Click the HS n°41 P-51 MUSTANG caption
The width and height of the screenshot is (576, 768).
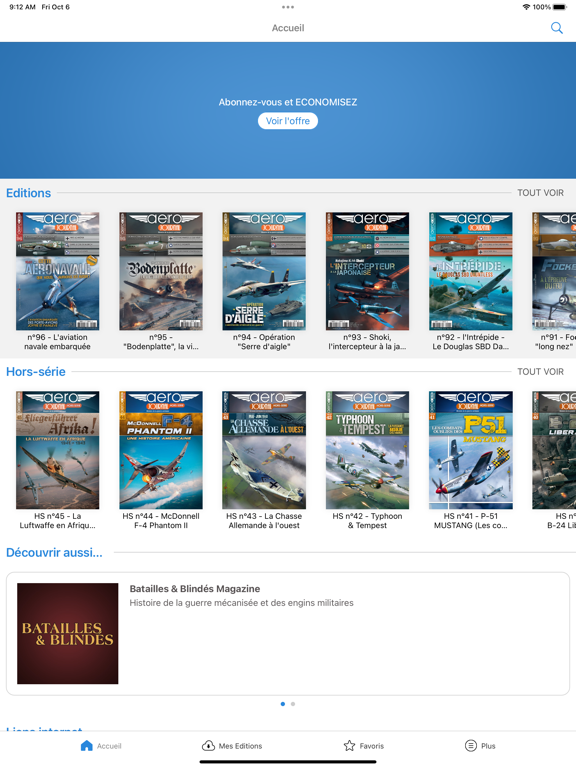click(x=471, y=521)
